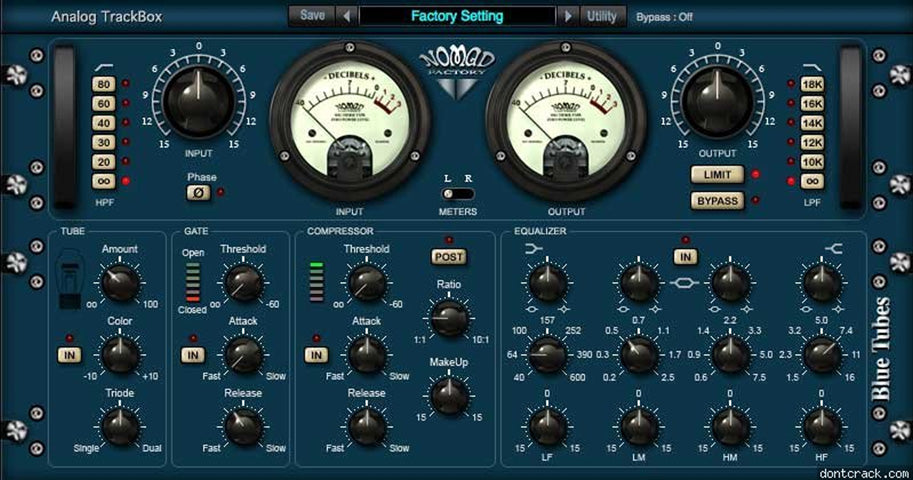
Task: Flip the L/R Meters switch
Action: [459, 192]
